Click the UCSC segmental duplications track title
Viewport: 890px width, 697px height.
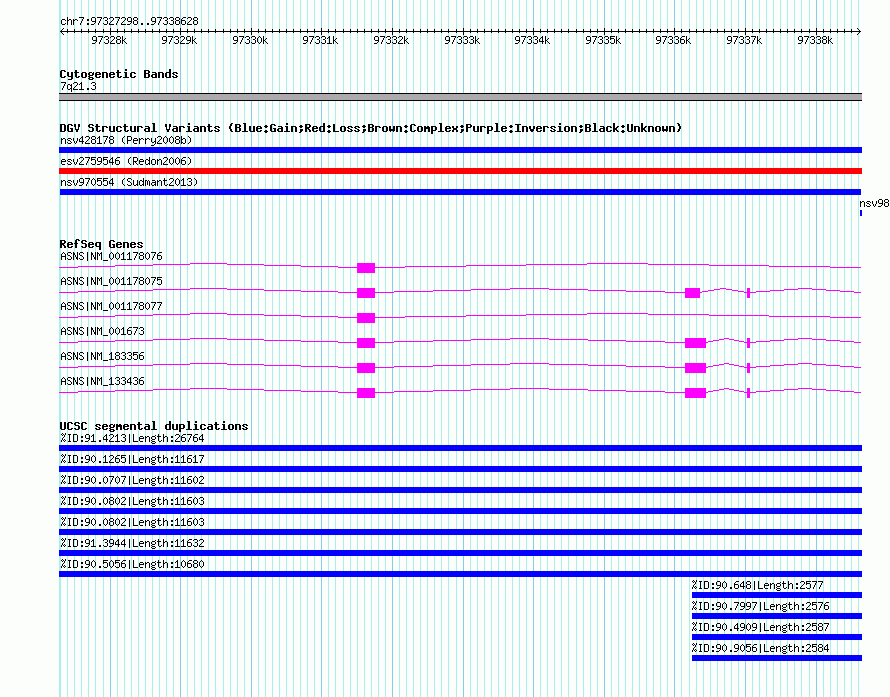pos(154,426)
